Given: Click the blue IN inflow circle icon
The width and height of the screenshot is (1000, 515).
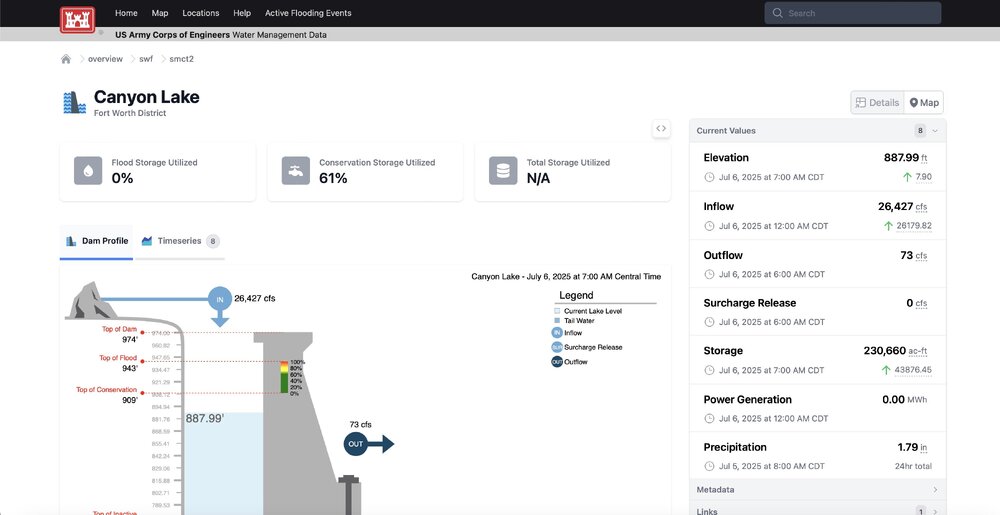Looking at the screenshot, I should point(220,298).
